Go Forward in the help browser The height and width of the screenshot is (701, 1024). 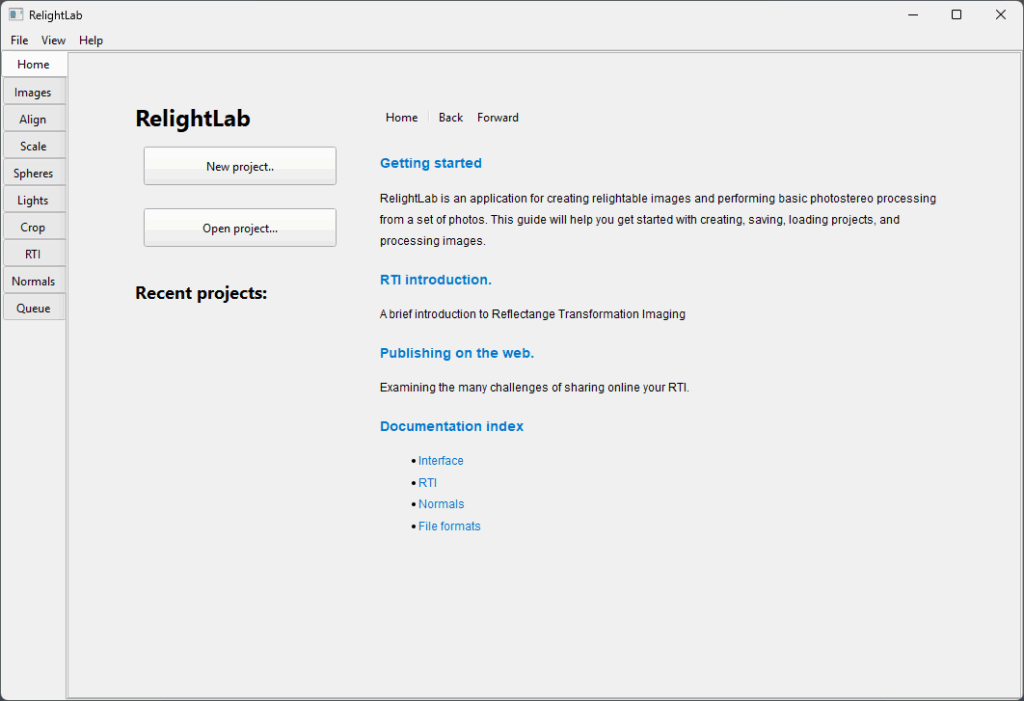click(498, 118)
